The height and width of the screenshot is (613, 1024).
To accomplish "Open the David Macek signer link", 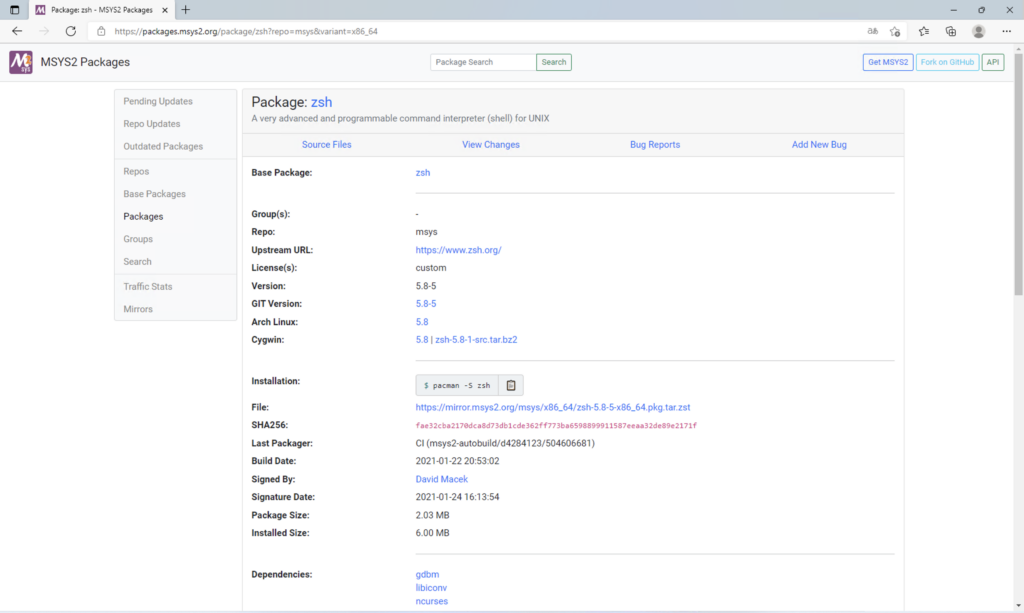I will tap(441, 479).
